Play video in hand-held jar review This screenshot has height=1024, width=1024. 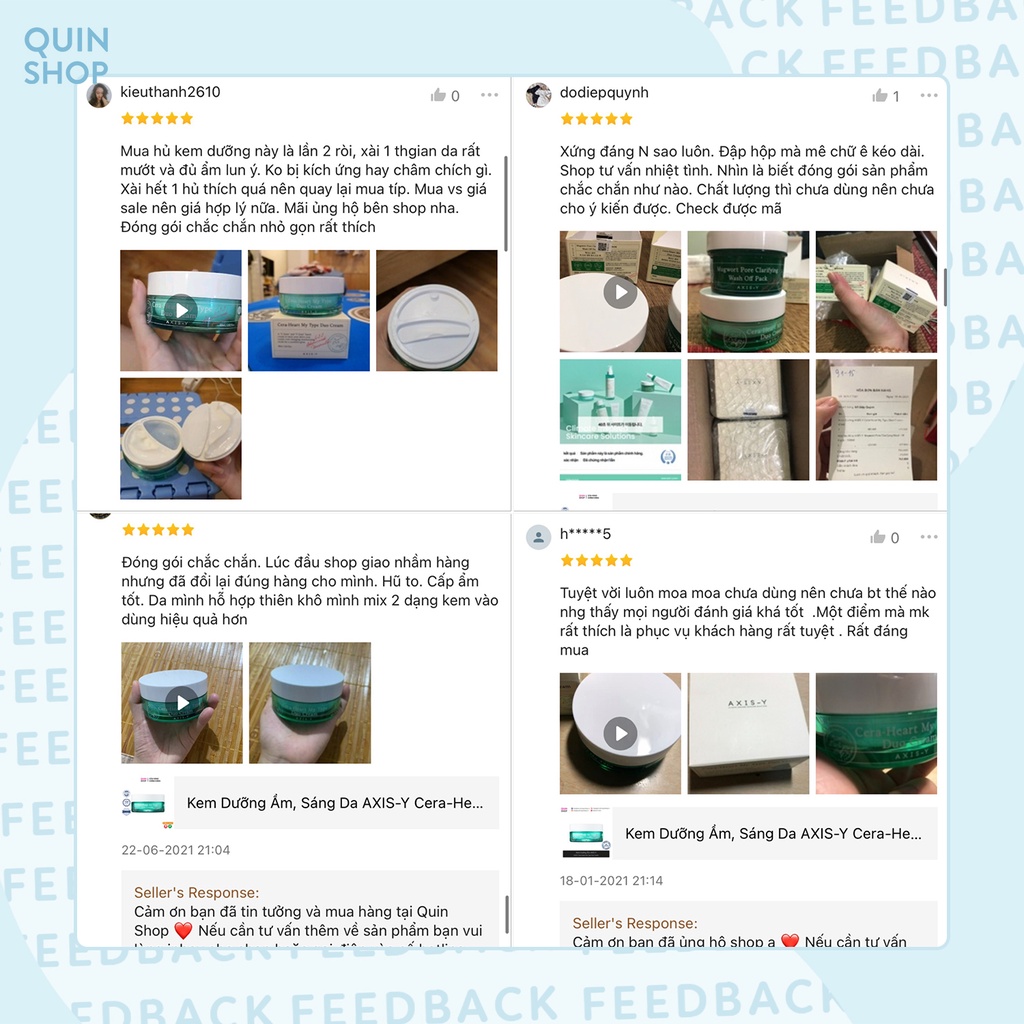tap(182, 703)
